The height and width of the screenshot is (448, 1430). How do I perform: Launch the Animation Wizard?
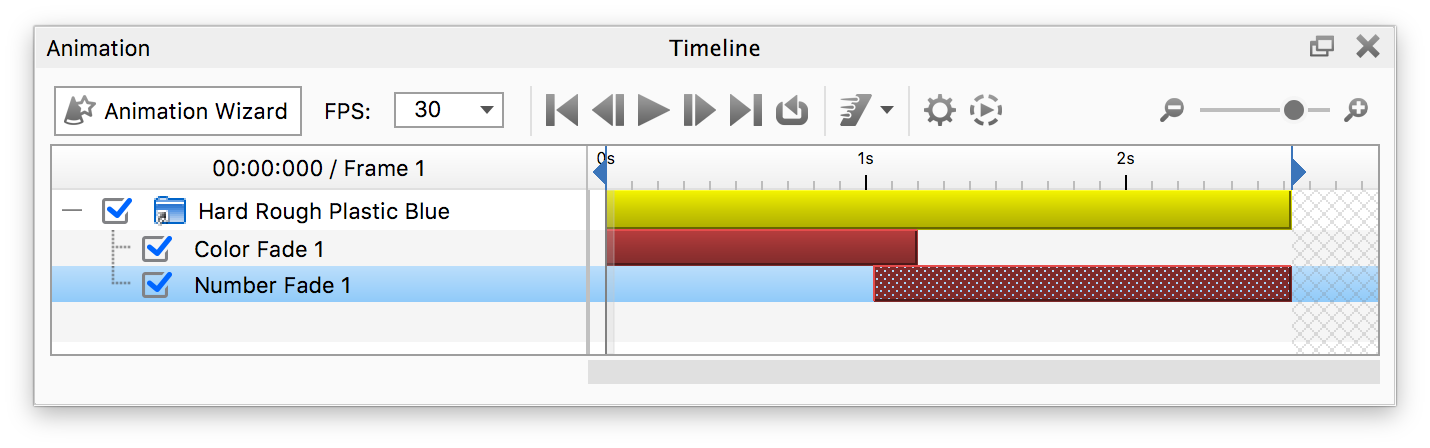[x=178, y=110]
